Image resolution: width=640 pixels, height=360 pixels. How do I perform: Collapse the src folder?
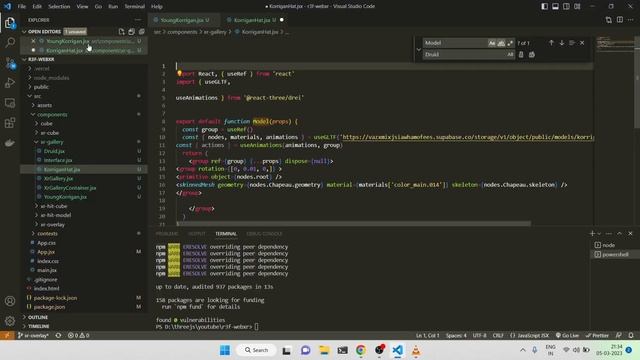tap(37, 96)
